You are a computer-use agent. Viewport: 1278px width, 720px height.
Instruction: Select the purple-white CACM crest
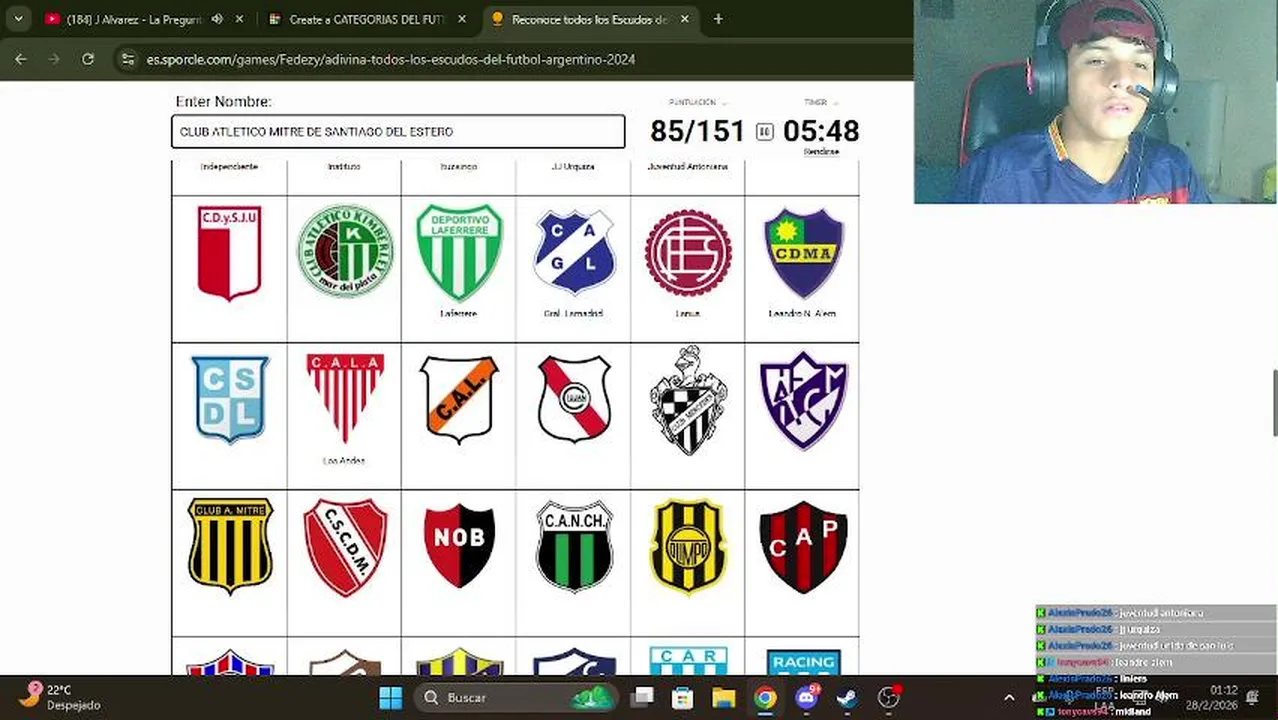[803, 399]
